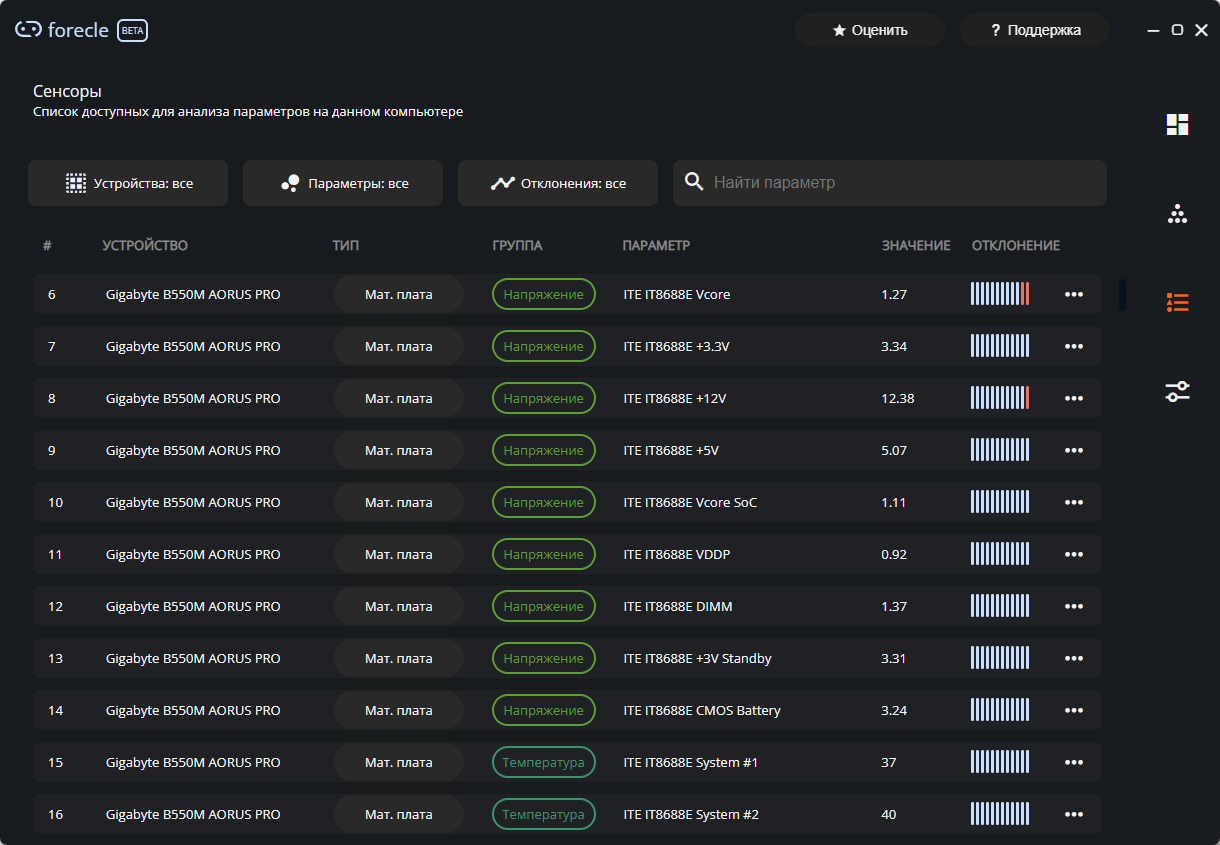Image resolution: width=1220 pixels, height=845 pixels.
Task: Select the ITE IT8688E Vcore SoC text
Action: coord(690,502)
